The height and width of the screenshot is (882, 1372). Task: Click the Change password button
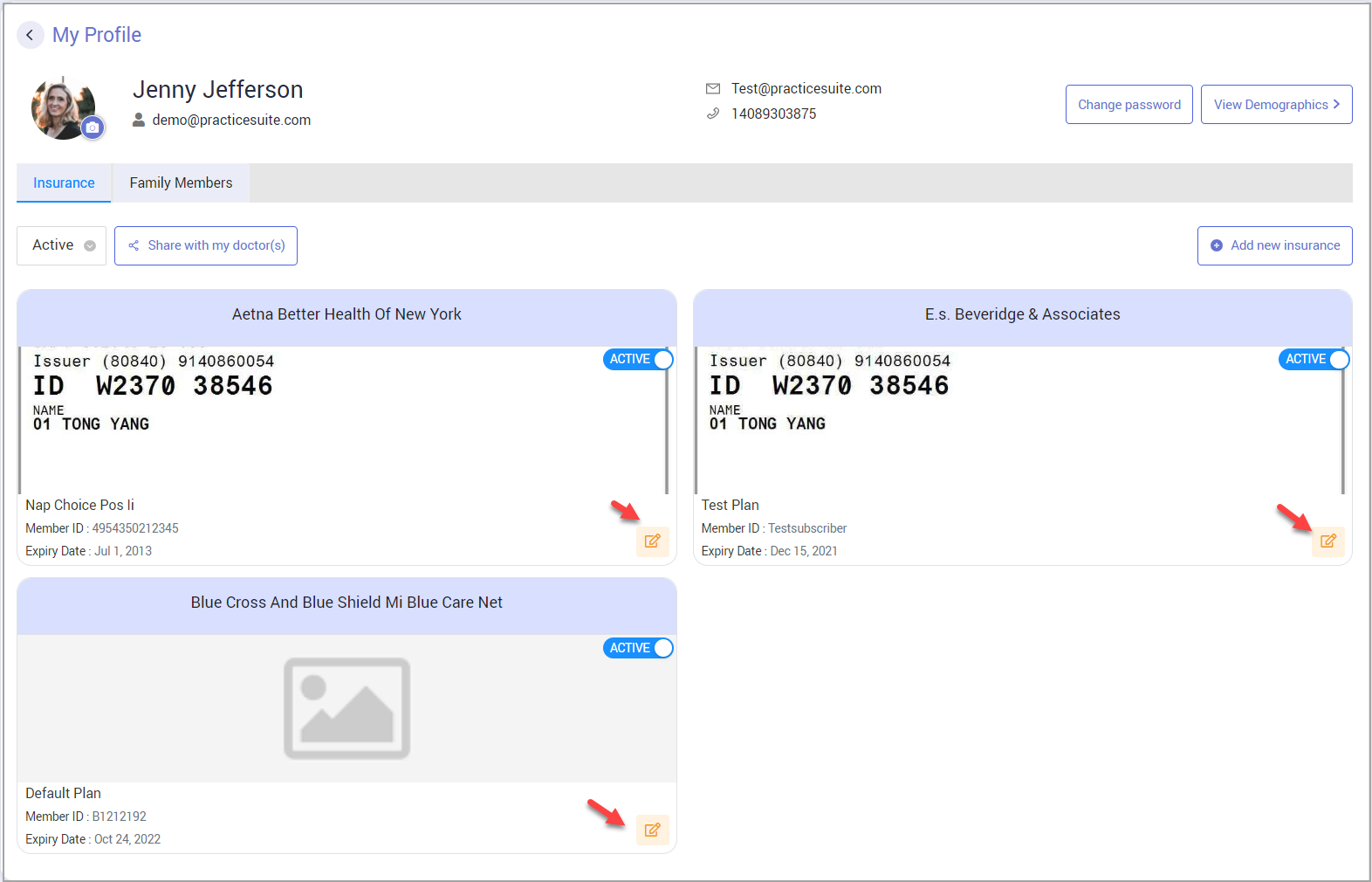1128,105
